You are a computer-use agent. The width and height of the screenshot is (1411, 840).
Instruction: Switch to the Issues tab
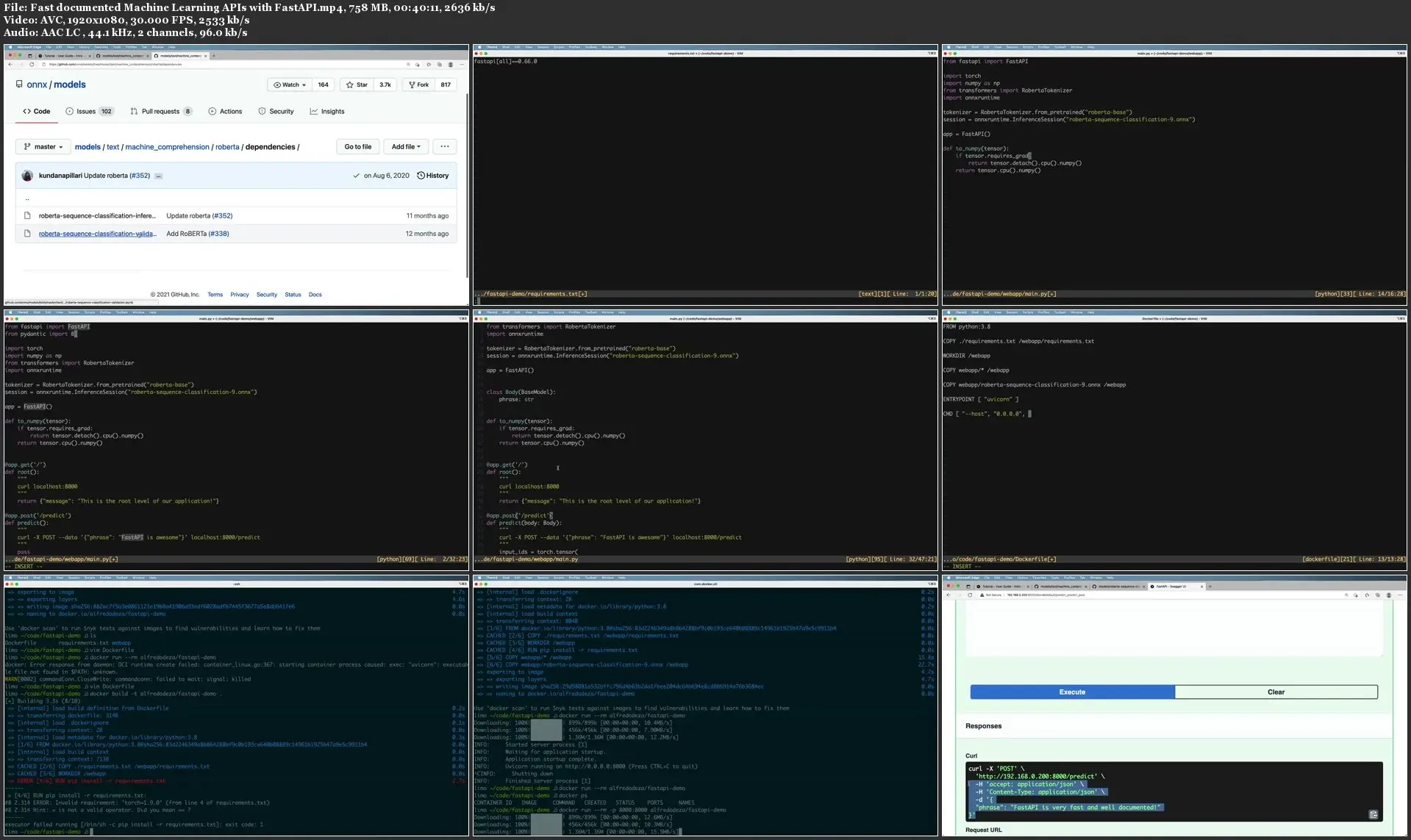(89, 112)
